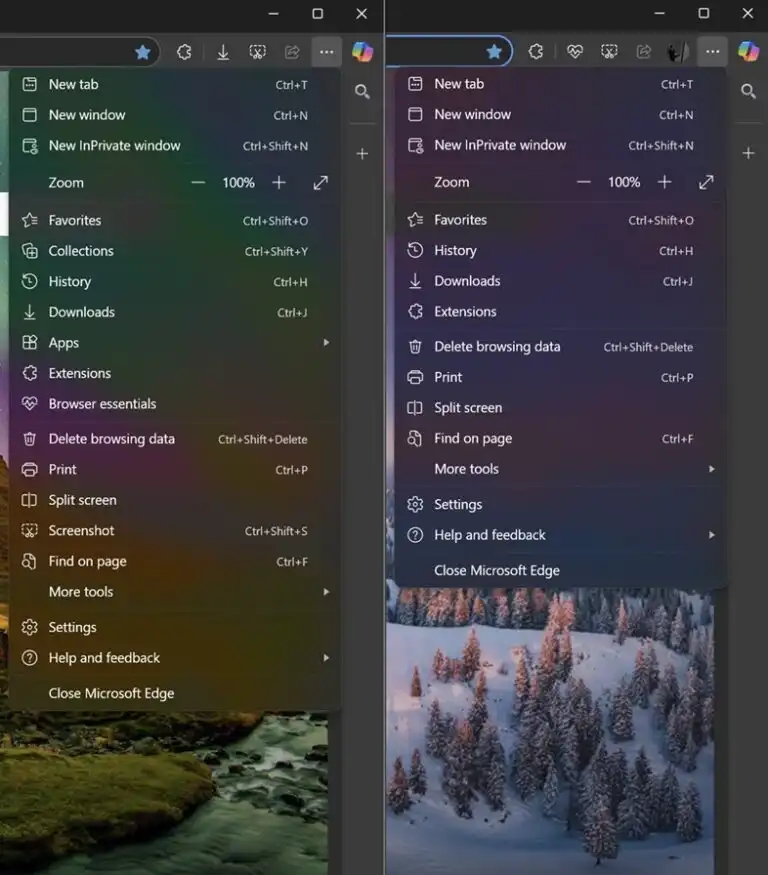This screenshot has width=768, height=875.
Task: Click the screenshot toolbar icon beside the Downloads toolbar icon
Action: tap(257, 52)
